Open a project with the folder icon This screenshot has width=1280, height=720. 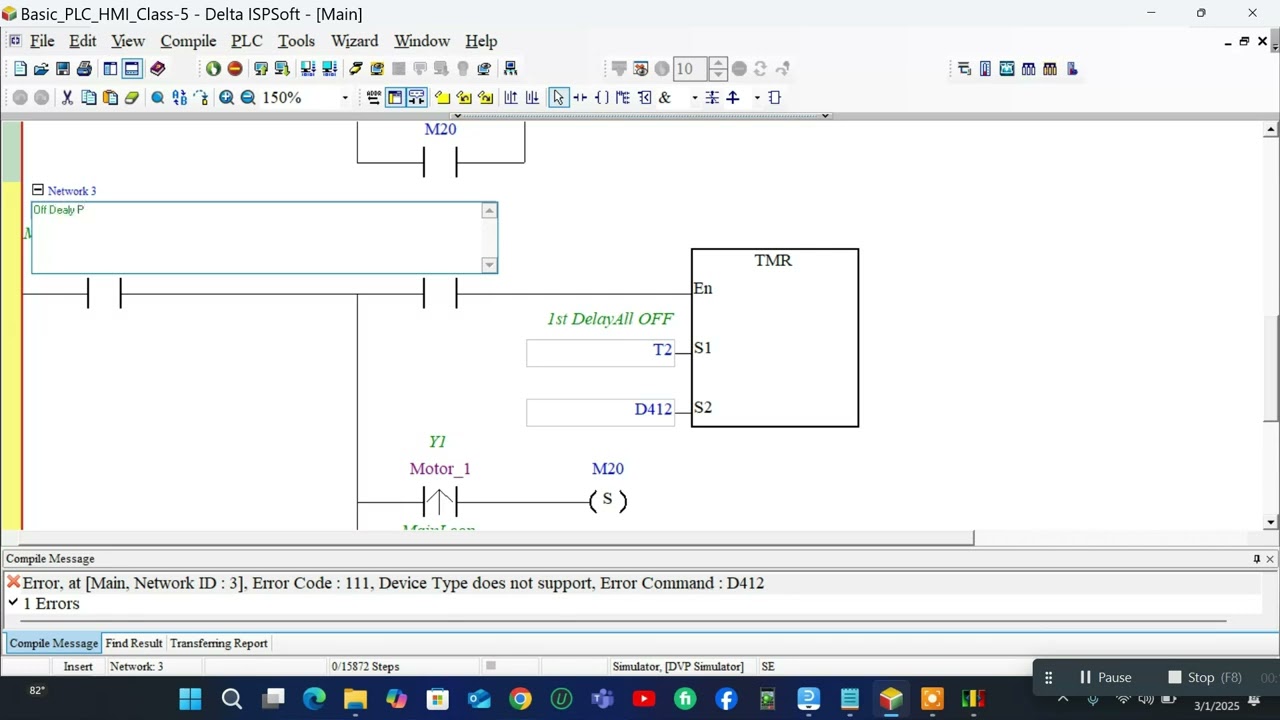[x=41, y=69]
